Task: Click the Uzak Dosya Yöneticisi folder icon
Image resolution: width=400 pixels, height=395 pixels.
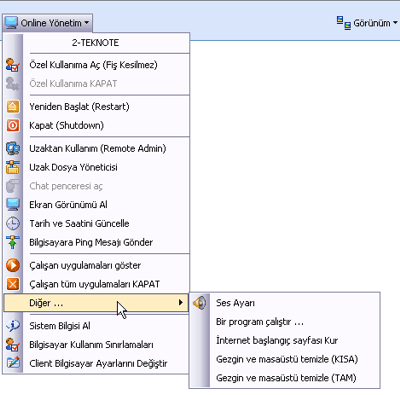Action: 13,167
